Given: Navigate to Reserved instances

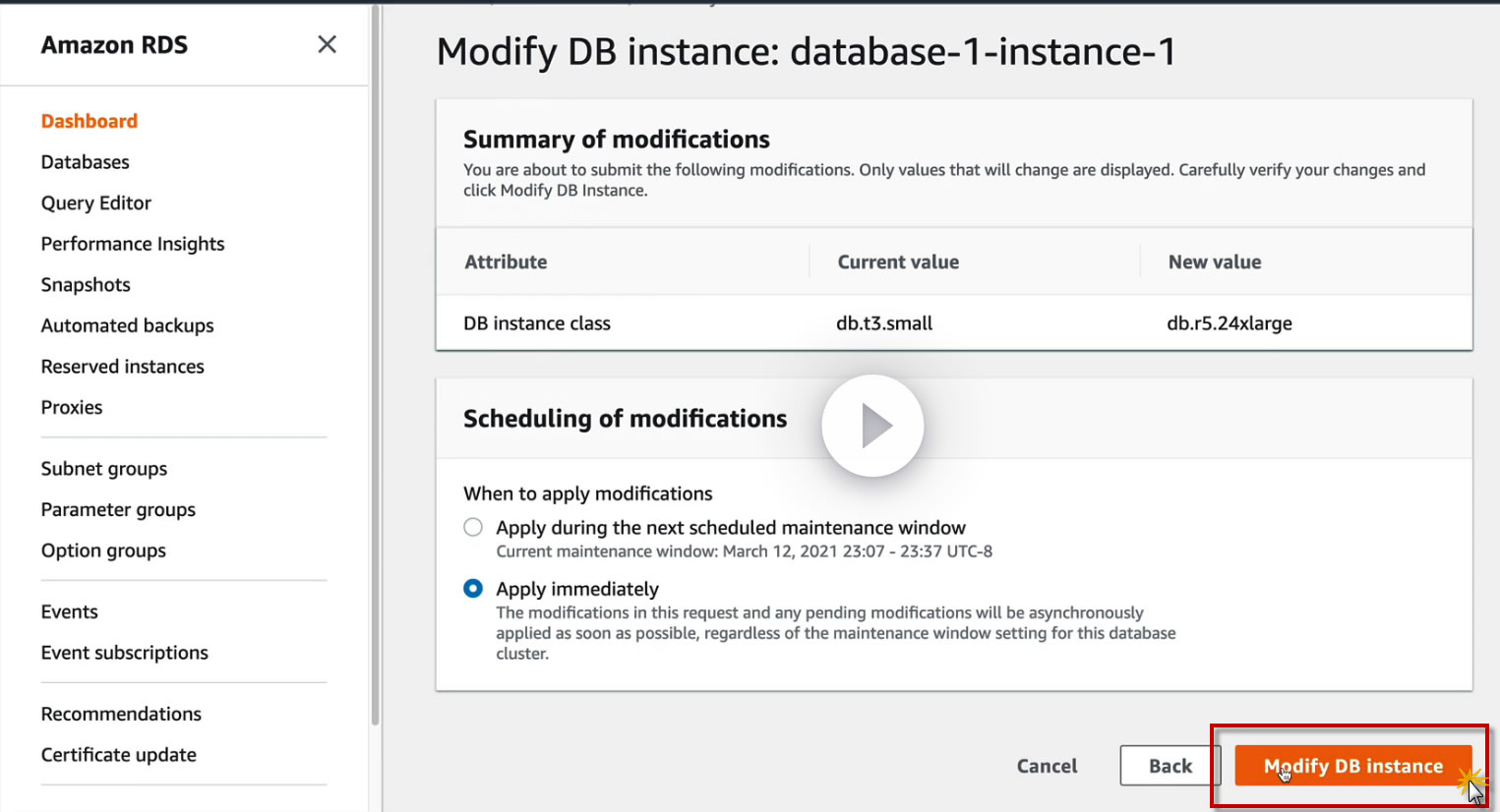Looking at the screenshot, I should click(x=123, y=367).
